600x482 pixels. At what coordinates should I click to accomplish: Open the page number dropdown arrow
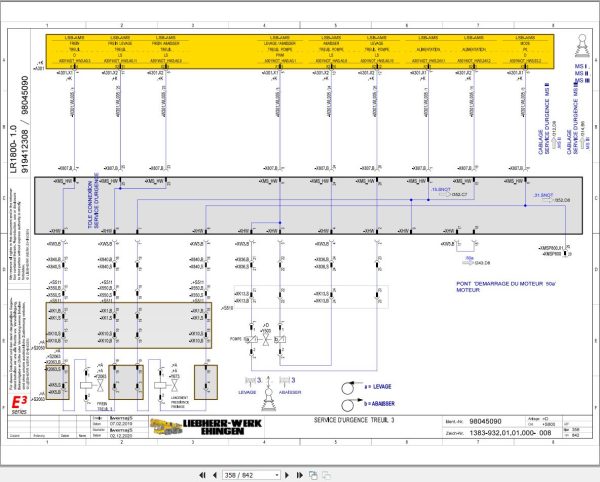[x=277, y=475]
